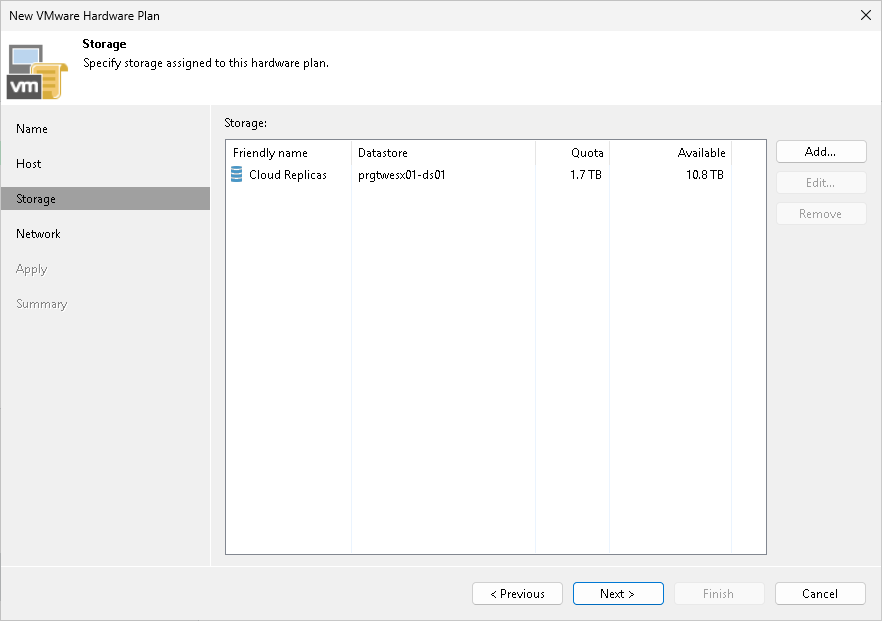Edit the selected storage quota

[820, 182]
